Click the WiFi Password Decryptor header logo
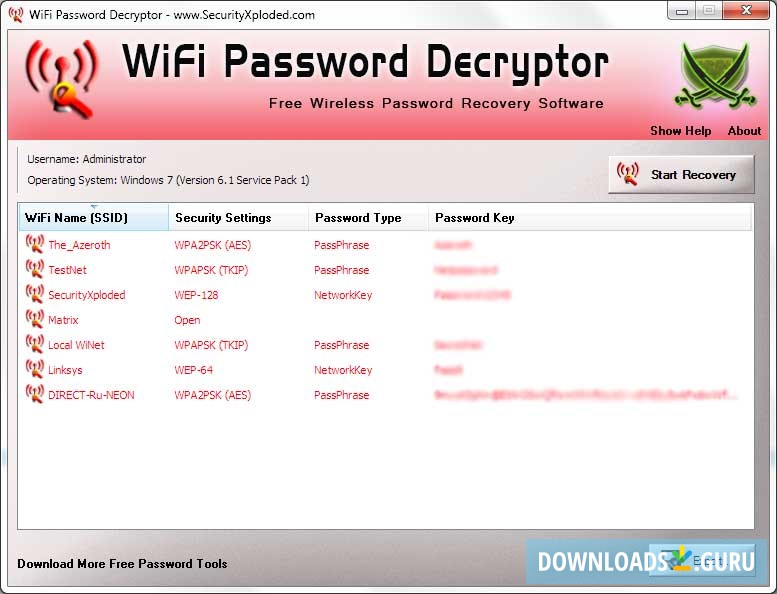Image resolution: width=777 pixels, height=594 pixels. pos(62,79)
